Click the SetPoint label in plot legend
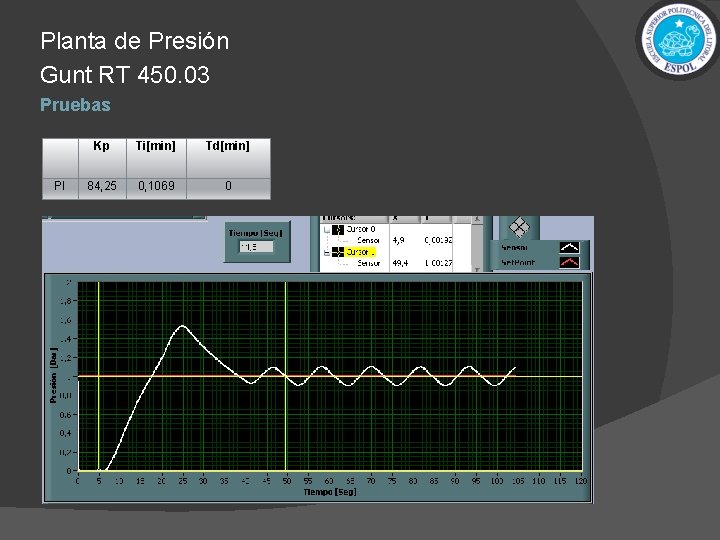The image size is (720, 540). coord(518,263)
